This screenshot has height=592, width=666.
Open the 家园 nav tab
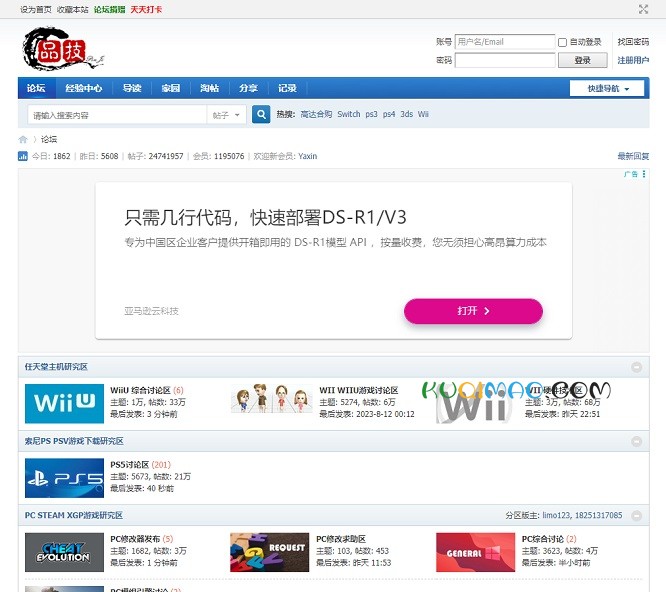[171, 88]
